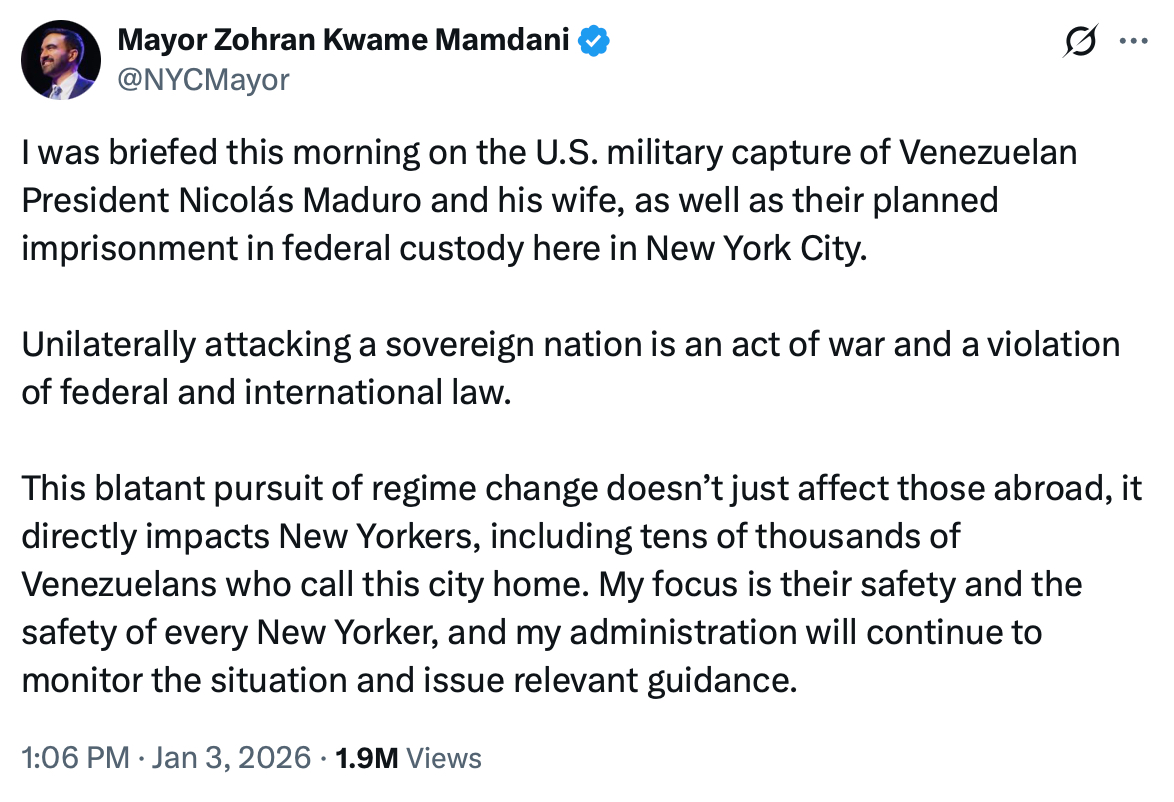Open the @NYCMayor handle link
The width and height of the screenshot is (1174, 802).
click(203, 78)
